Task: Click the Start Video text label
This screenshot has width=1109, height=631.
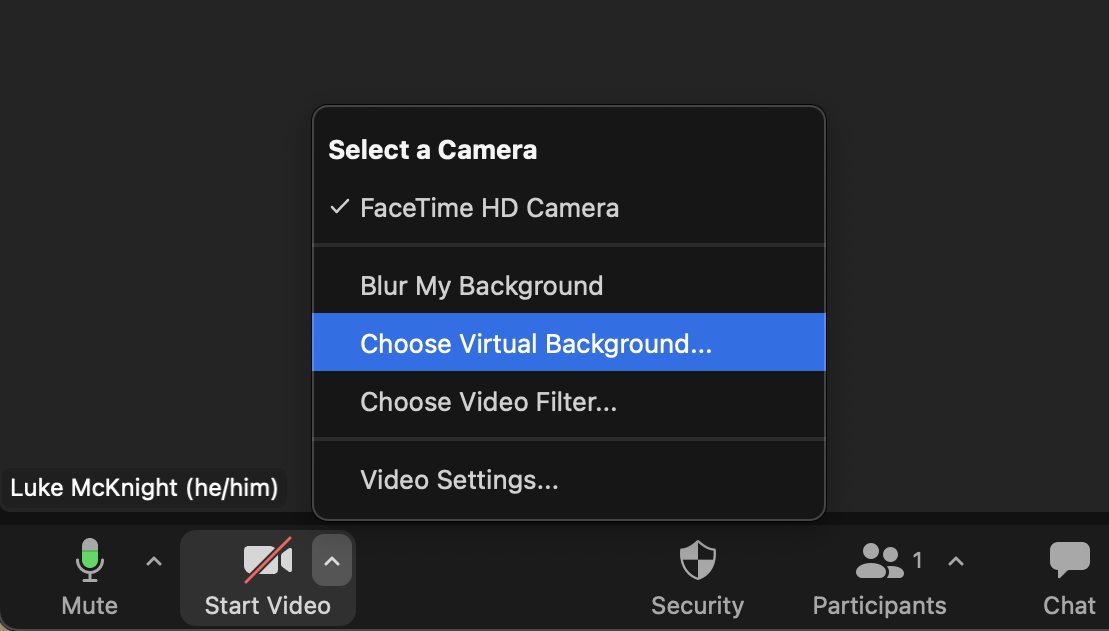Action: pyautogui.click(x=267, y=605)
